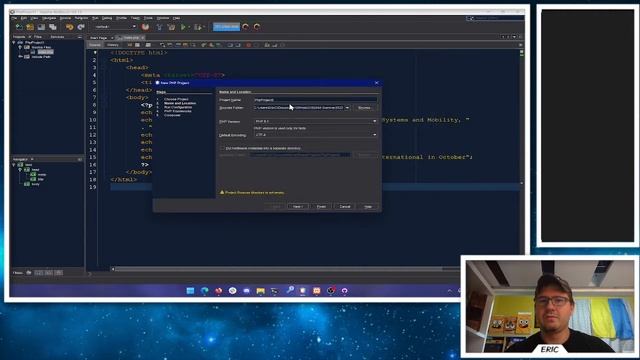640x360 pixels.
Task: Click the Clean and Build icon
Action: click(171, 27)
